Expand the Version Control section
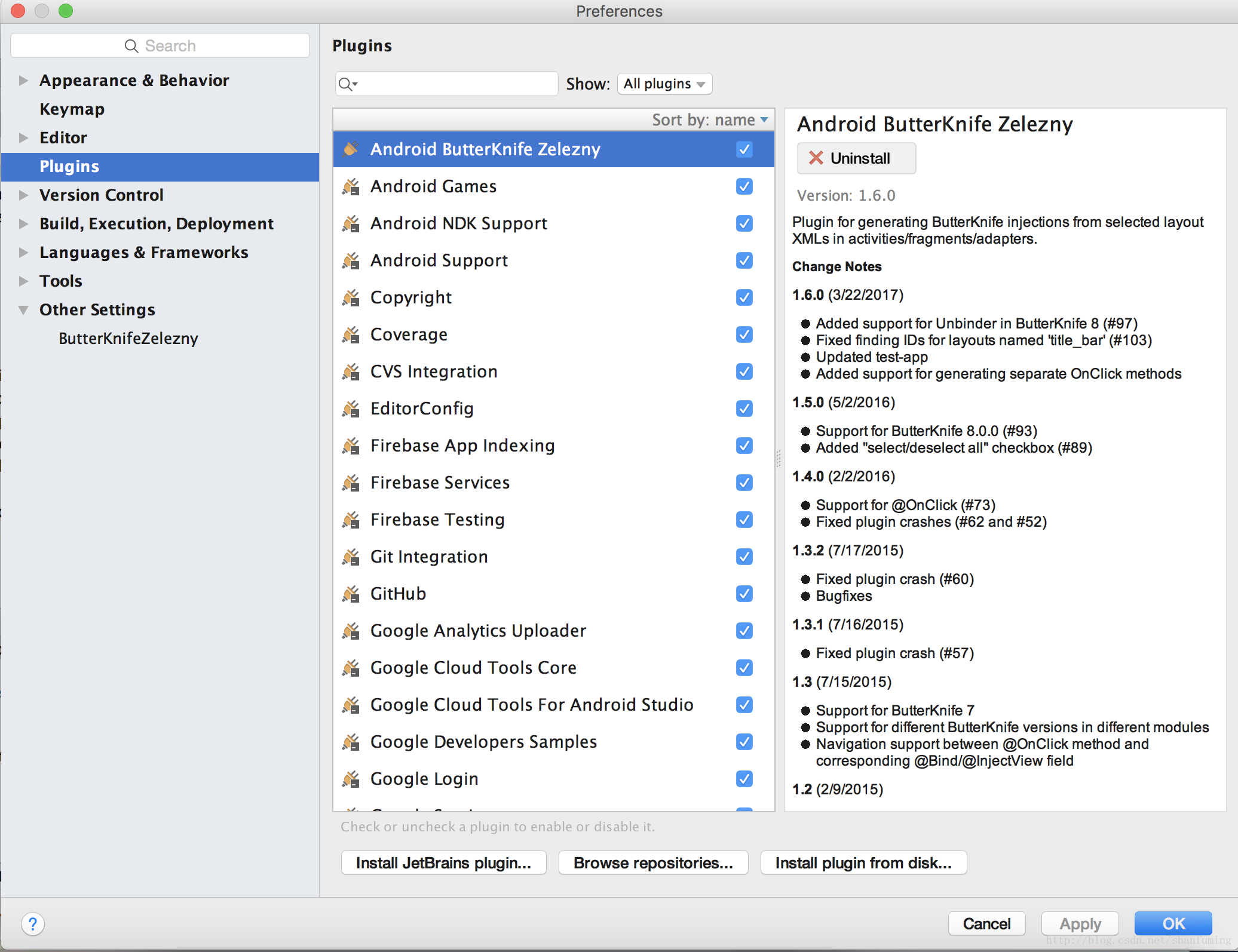Viewport: 1238px width, 952px height. click(x=23, y=195)
